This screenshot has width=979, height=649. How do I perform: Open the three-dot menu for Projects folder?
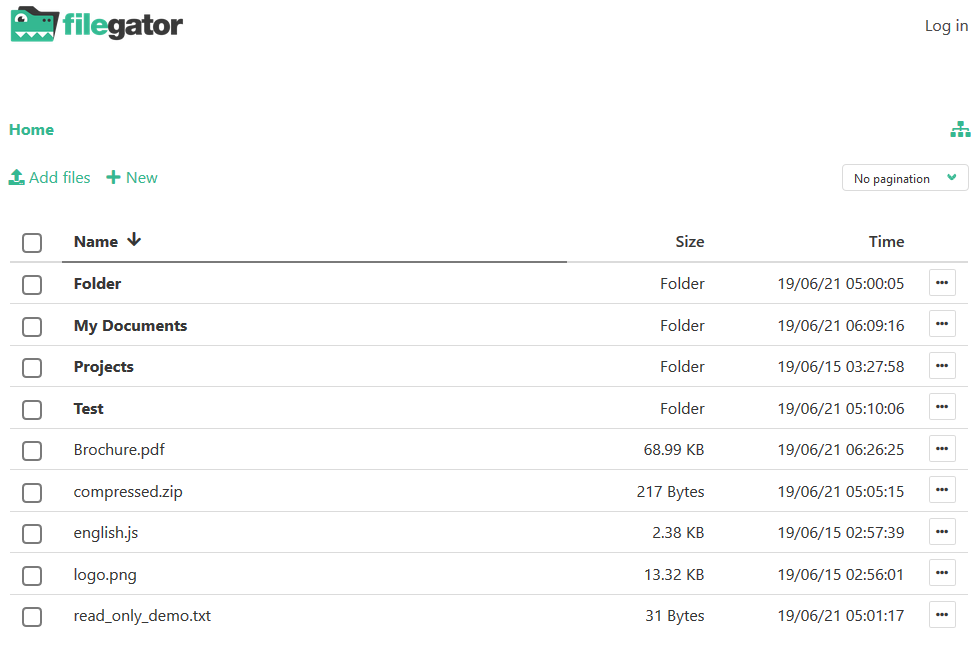point(942,365)
